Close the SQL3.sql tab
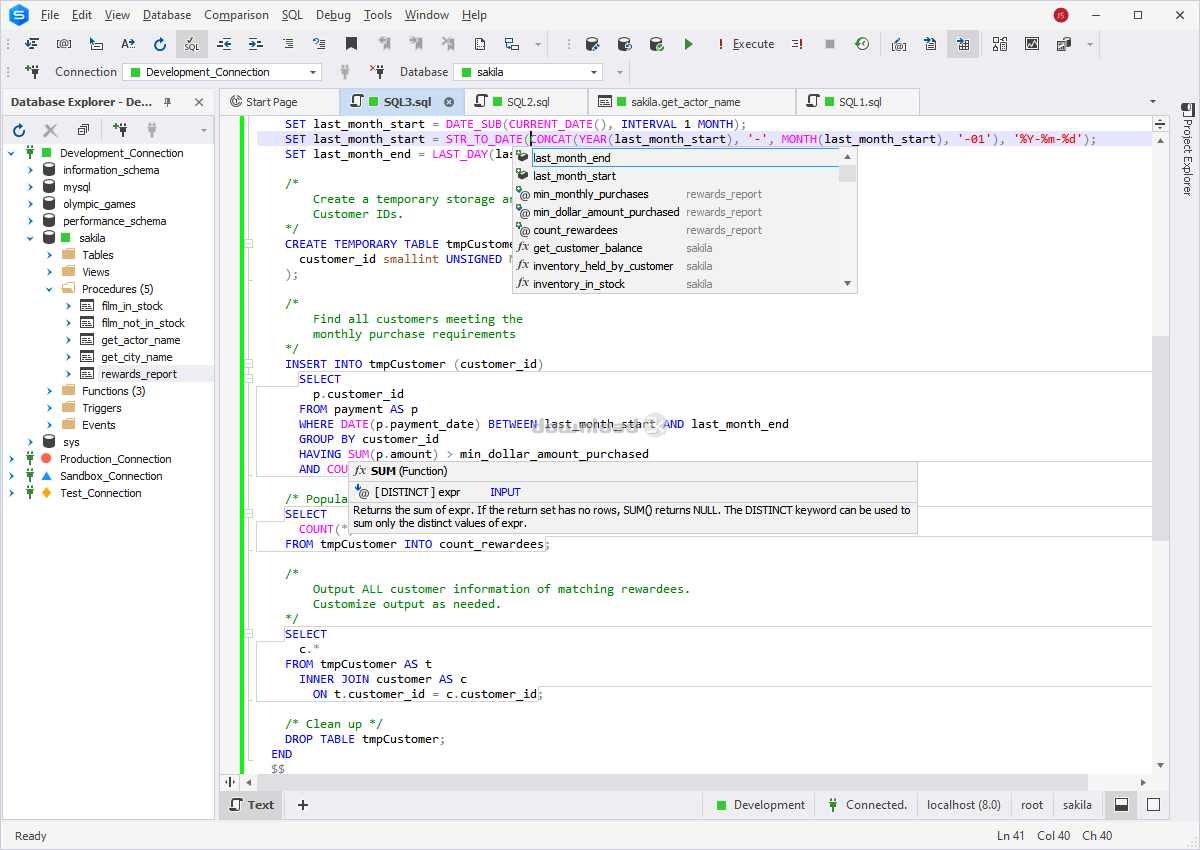 [449, 102]
